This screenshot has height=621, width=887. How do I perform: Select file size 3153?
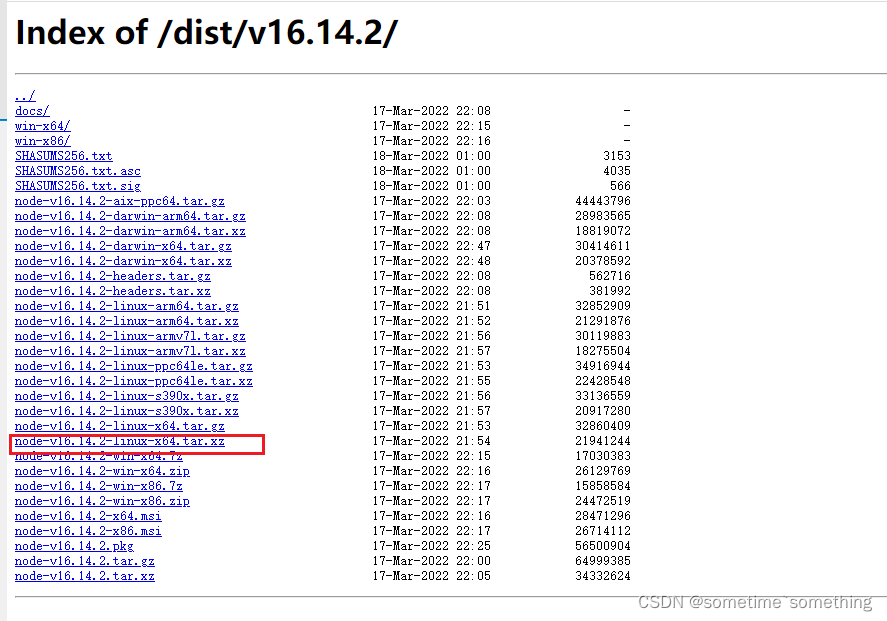[617, 156]
